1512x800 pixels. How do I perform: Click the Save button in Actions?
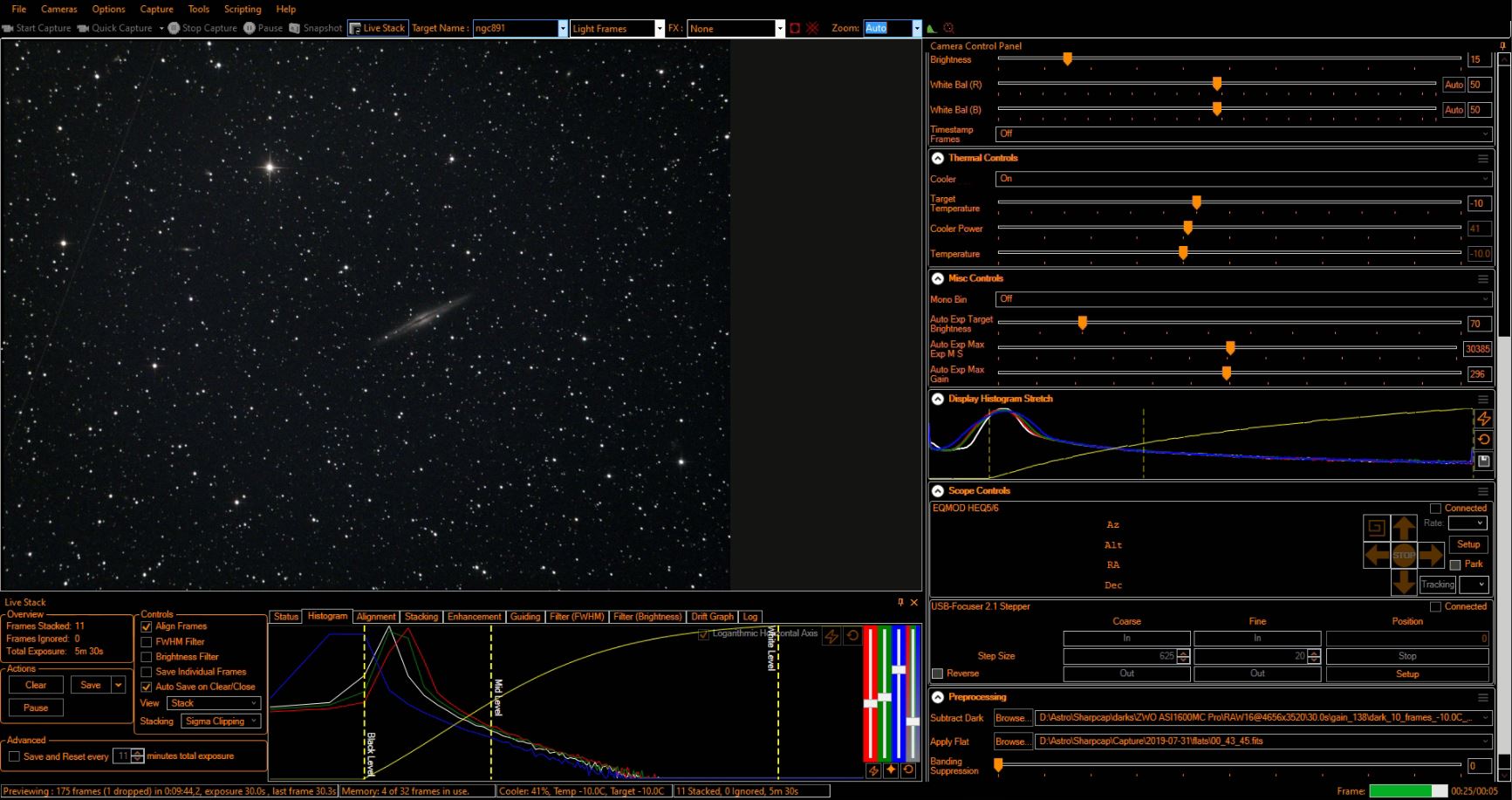[x=91, y=685]
